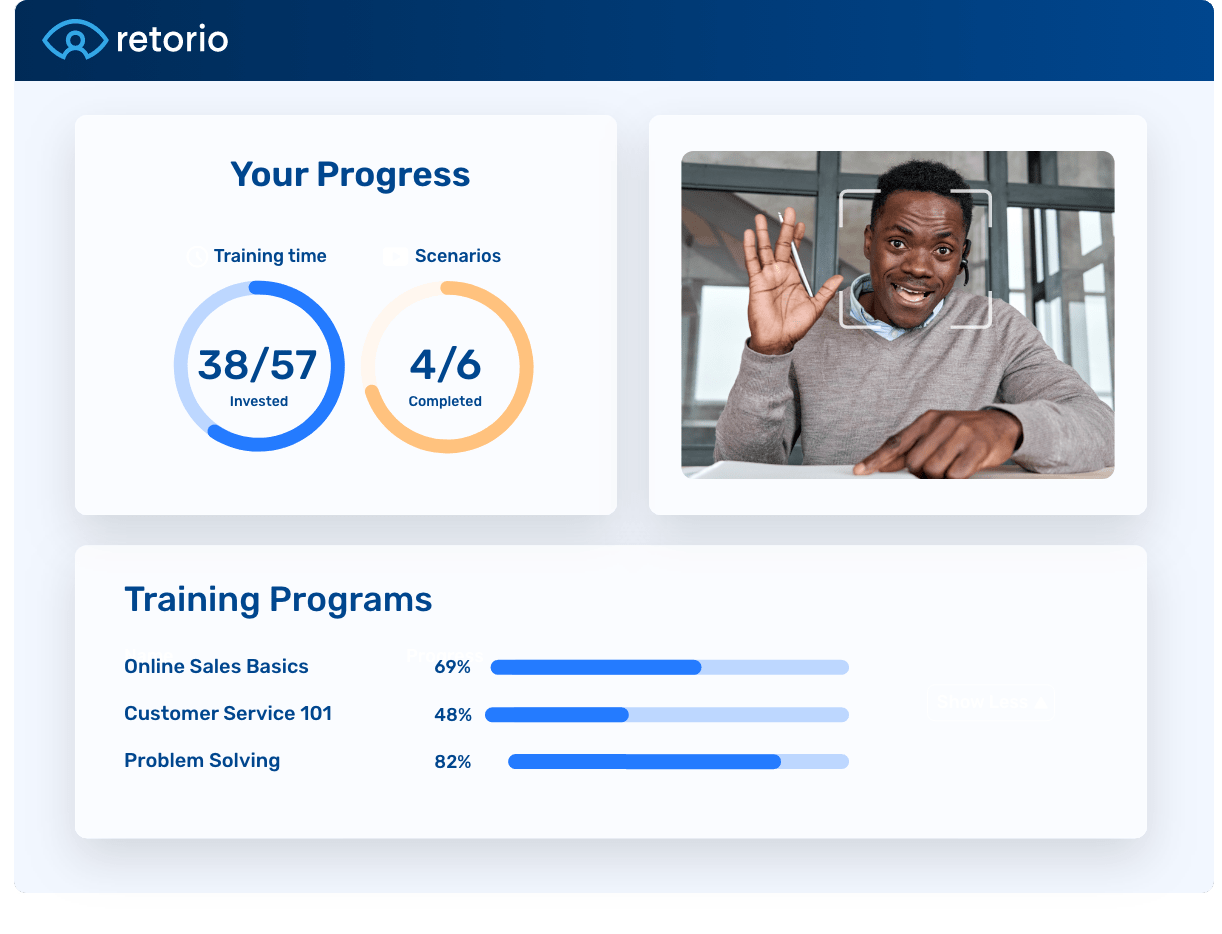The height and width of the screenshot is (934, 1222).
Task: Toggle the Scenarios completion view
Action: click(x=447, y=366)
